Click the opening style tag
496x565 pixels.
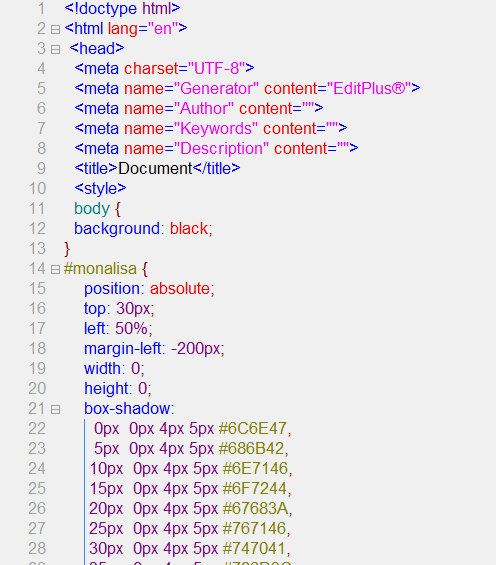point(100,188)
